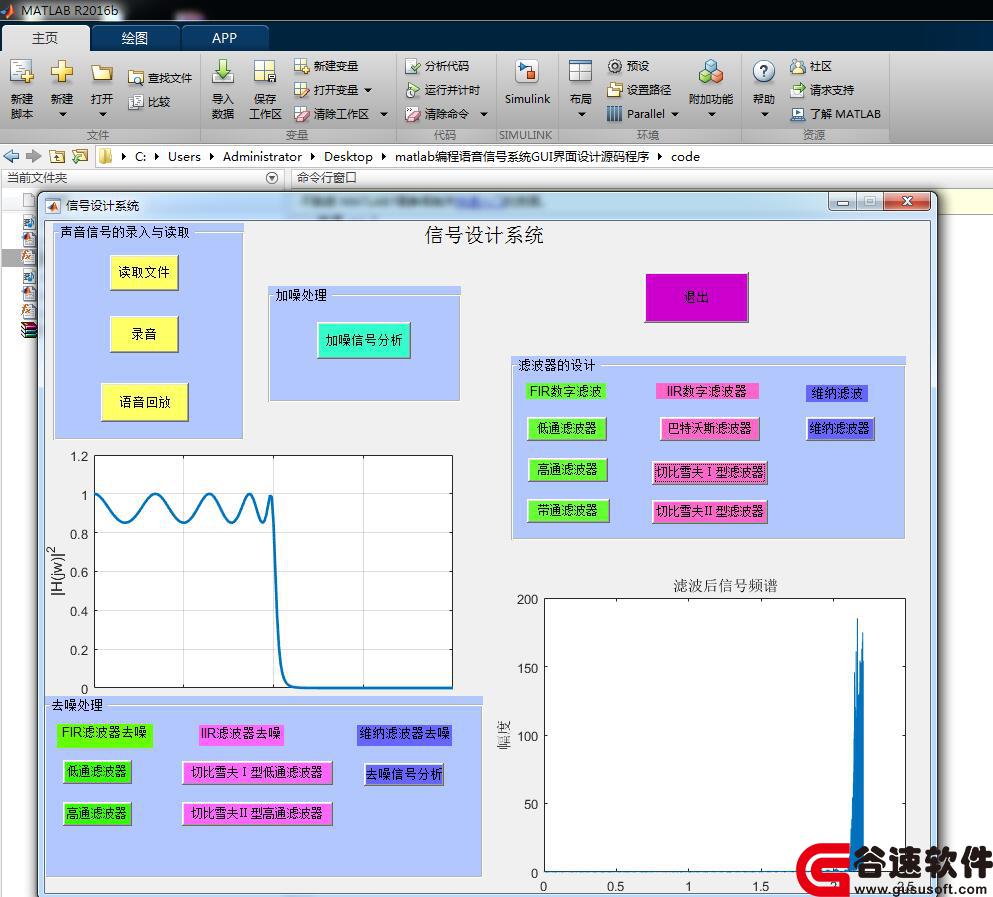
Task: Click the up one level folder icon
Action: pos(57,156)
